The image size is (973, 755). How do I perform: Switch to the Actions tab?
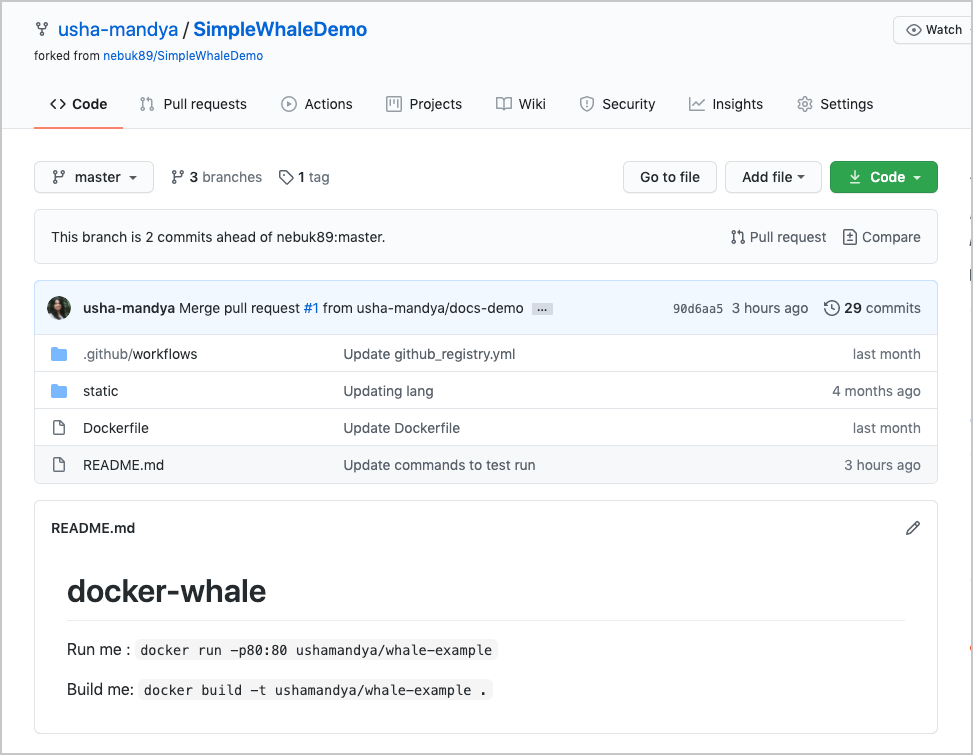(317, 104)
